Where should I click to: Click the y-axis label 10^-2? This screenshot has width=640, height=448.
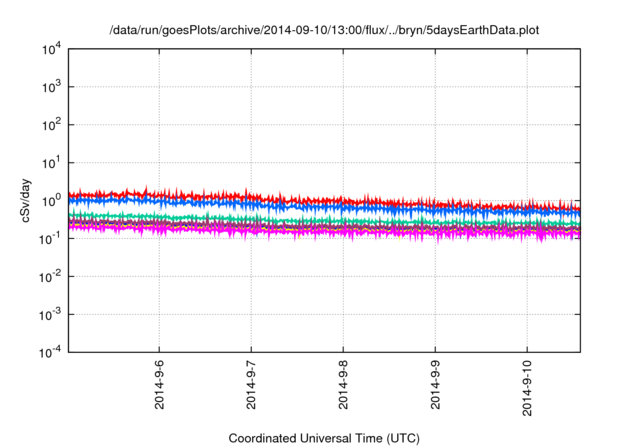[x=51, y=277]
